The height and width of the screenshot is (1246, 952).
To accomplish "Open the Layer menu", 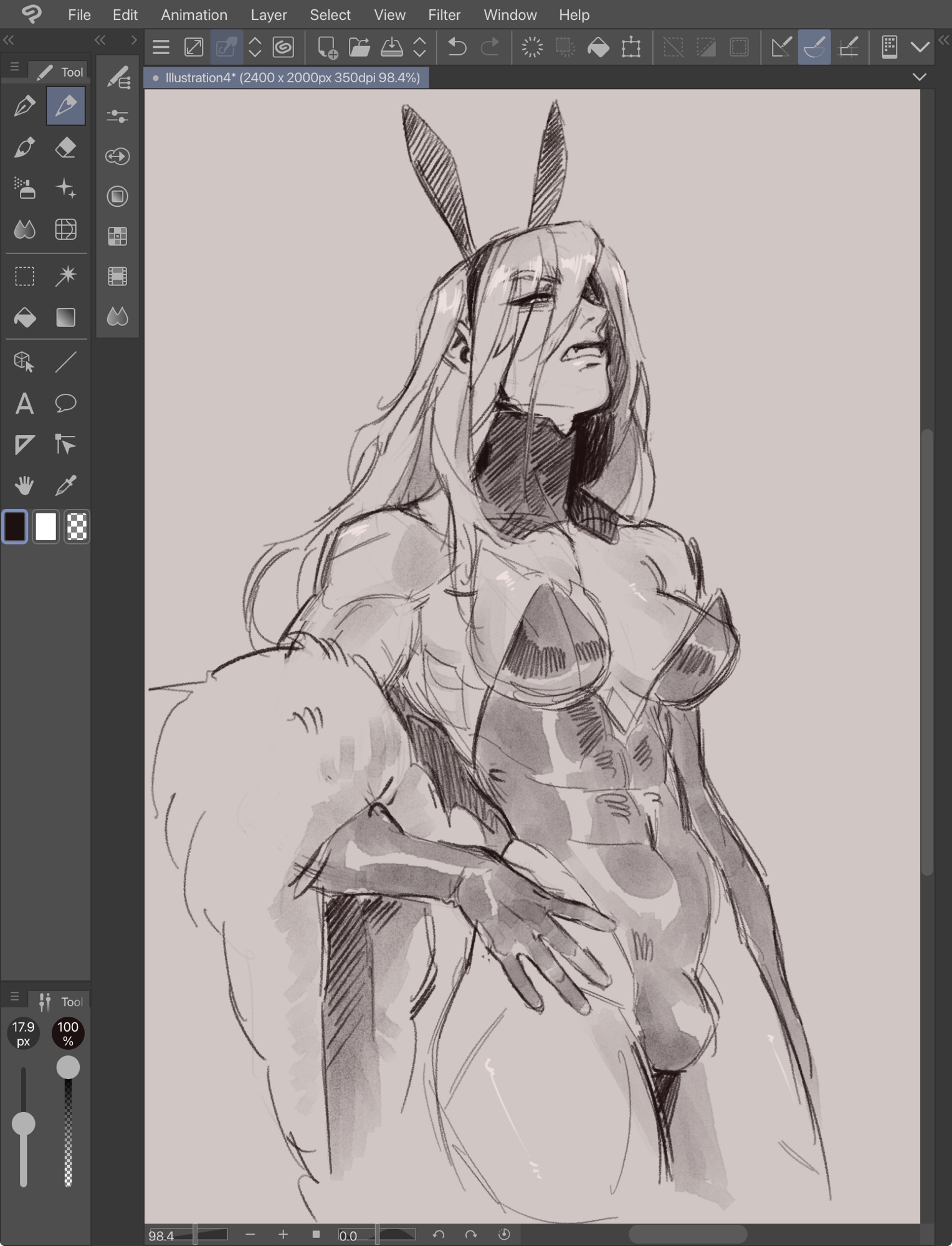I will 269,14.
